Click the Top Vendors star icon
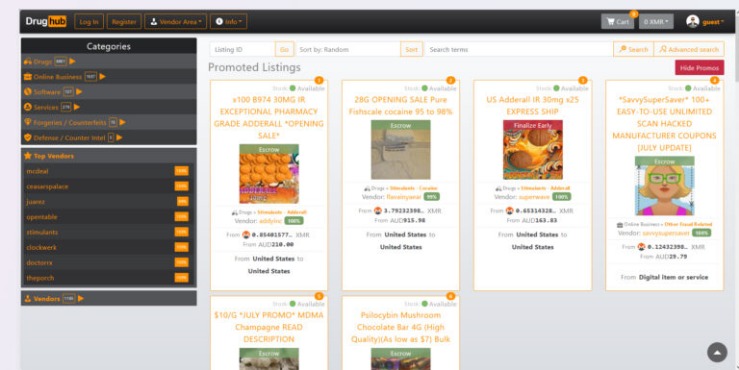This screenshot has width=739, height=370. (x=27, y=156)
